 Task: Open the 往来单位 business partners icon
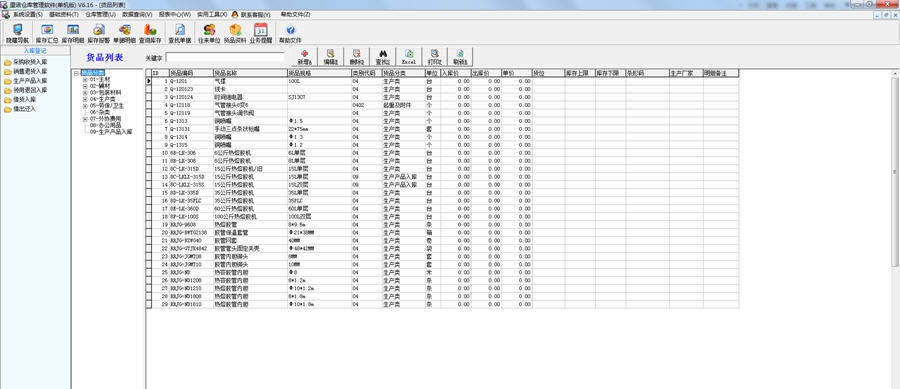[210, 34]
